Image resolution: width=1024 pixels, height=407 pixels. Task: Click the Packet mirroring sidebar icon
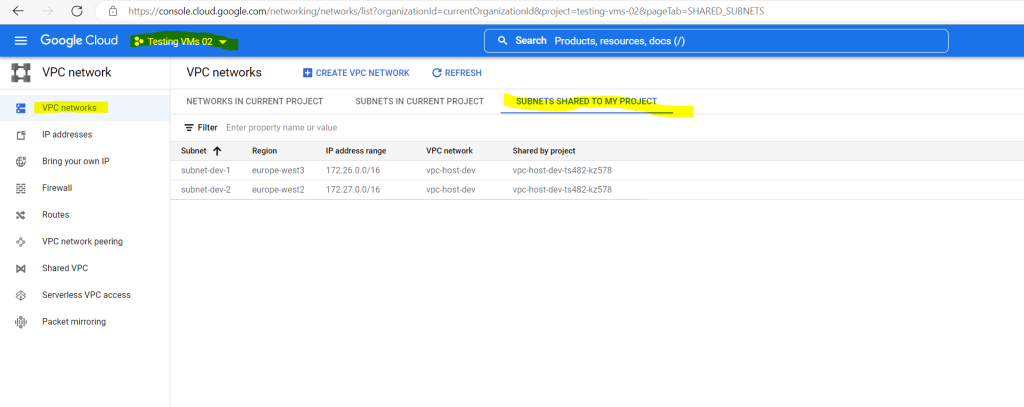pos(21,322)
